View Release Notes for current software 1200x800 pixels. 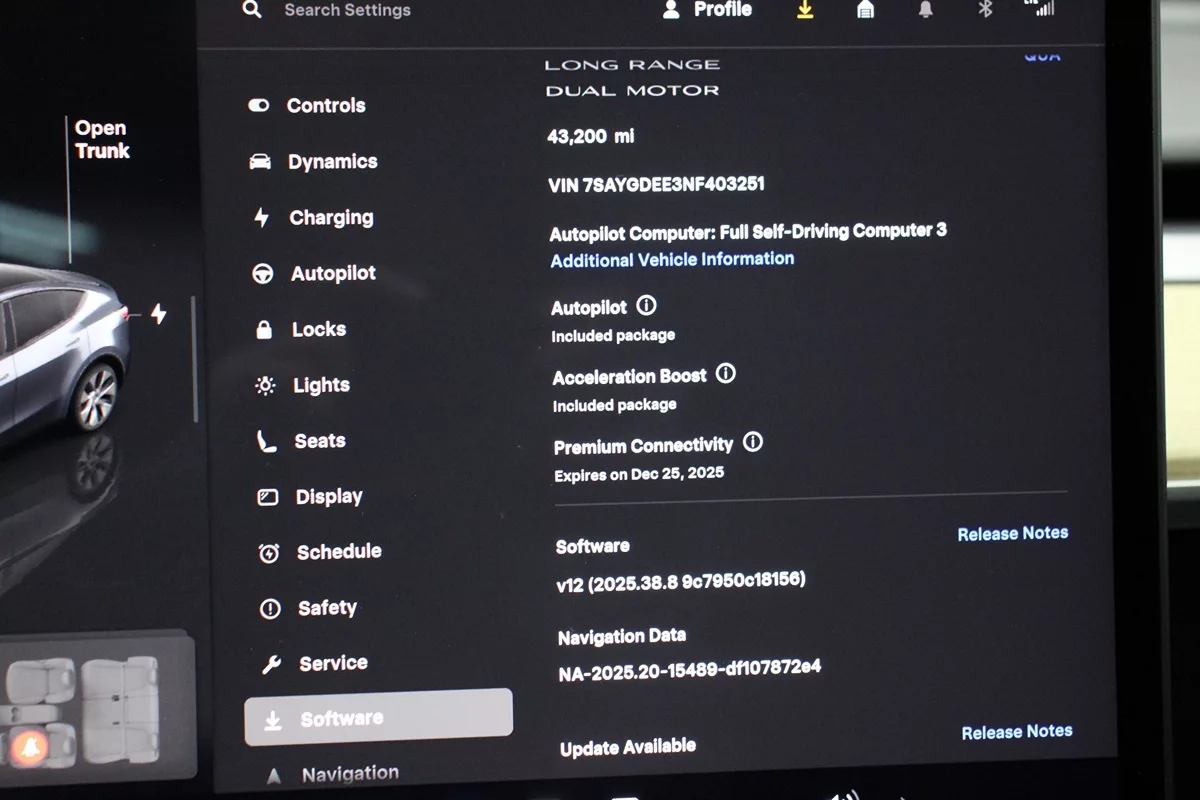(x=1012, y=534)
